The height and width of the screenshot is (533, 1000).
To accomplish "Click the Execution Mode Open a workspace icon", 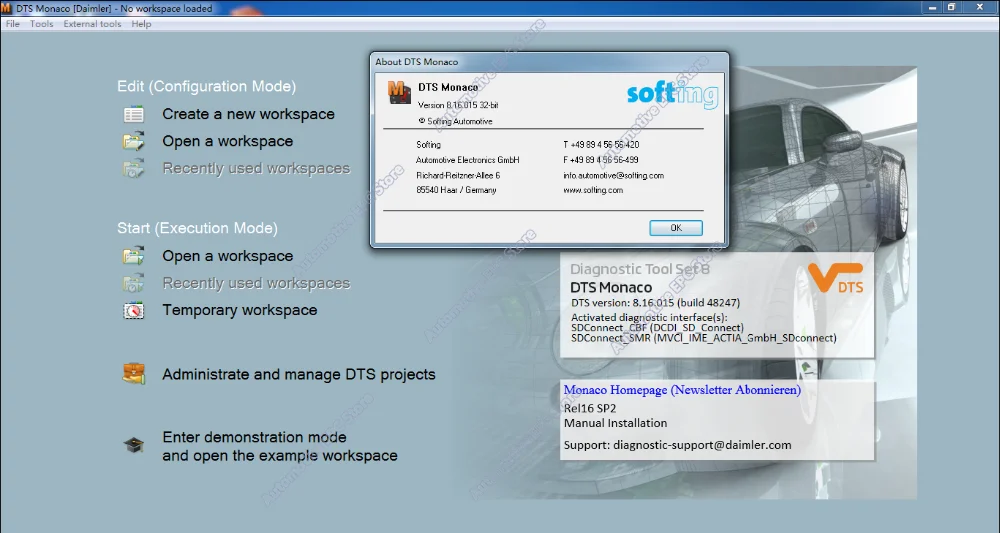I will pyautogui.click(x=134, y=256).
